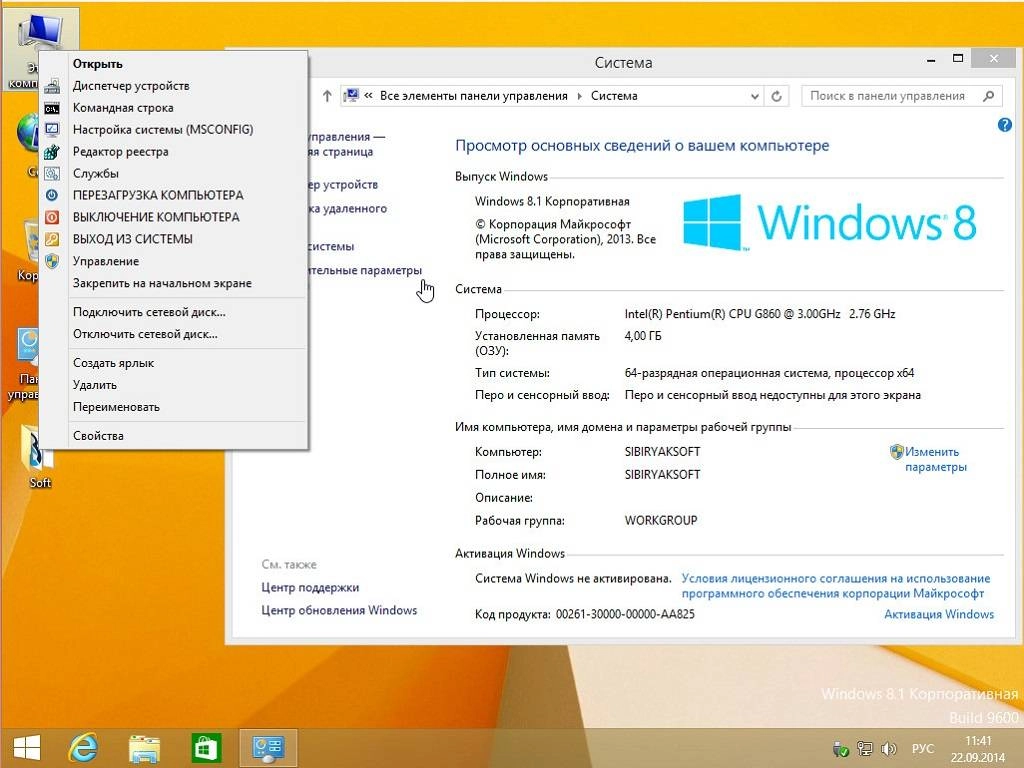The height and width of the screenshot is (768, 1024).
Task: Click the network tray icon
Action: [865, 748]
